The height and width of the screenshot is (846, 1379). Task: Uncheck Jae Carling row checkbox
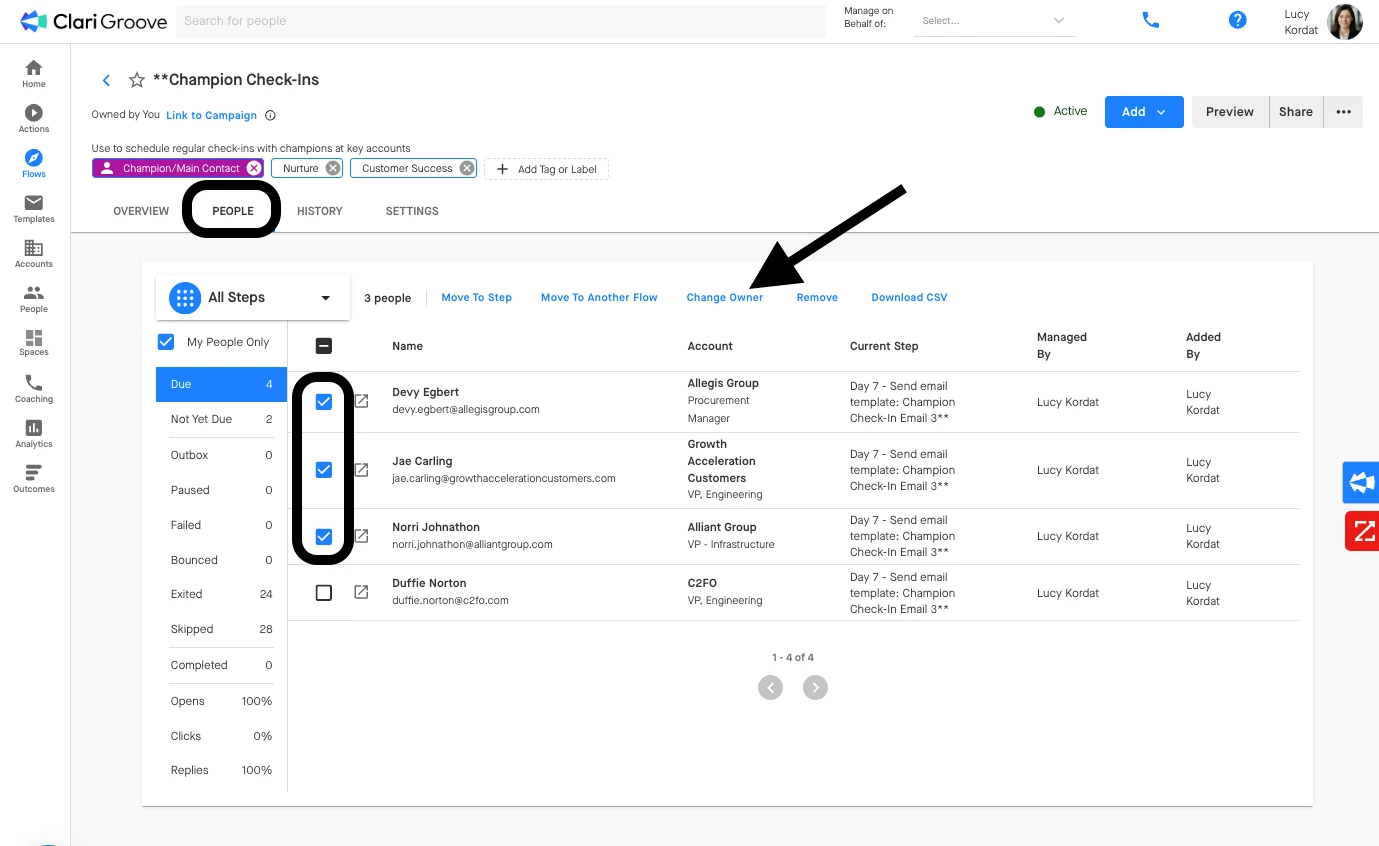pos(324,469)
